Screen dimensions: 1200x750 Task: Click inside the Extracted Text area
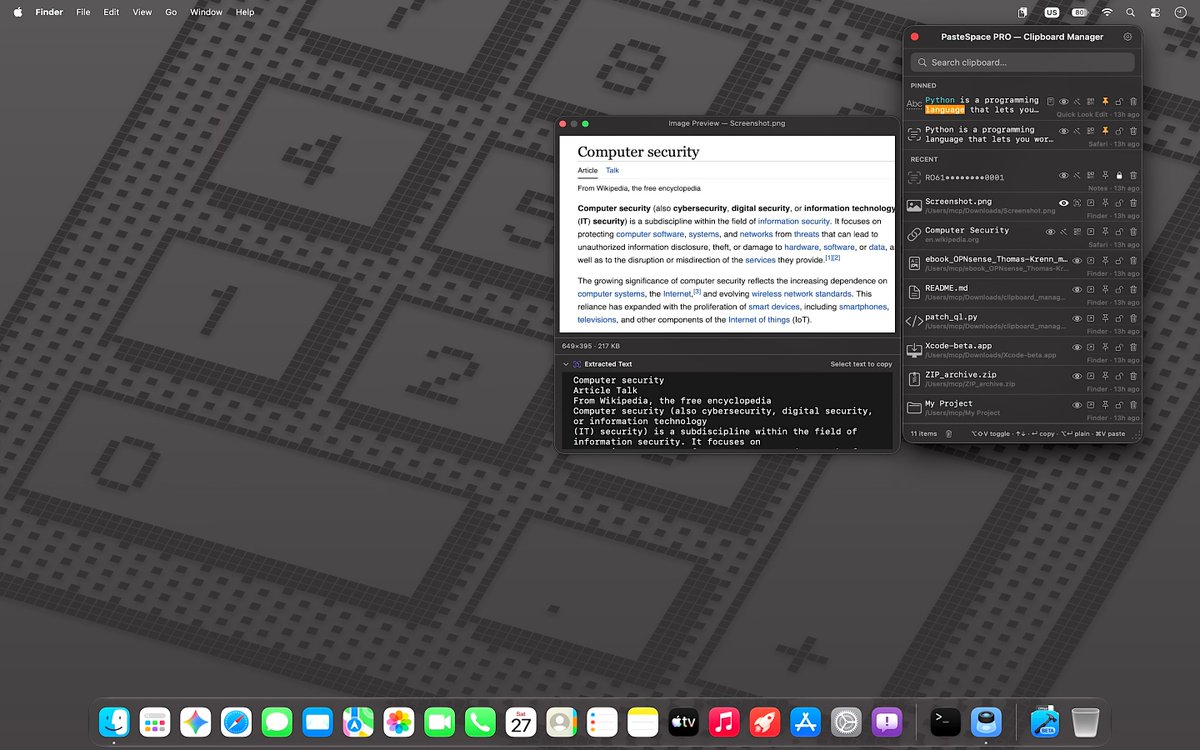tap(727, 412)
